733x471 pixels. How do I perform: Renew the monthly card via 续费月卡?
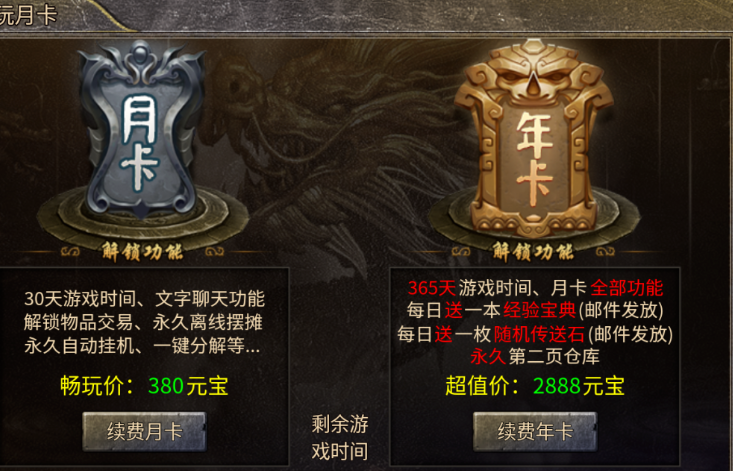pos(144,431)
